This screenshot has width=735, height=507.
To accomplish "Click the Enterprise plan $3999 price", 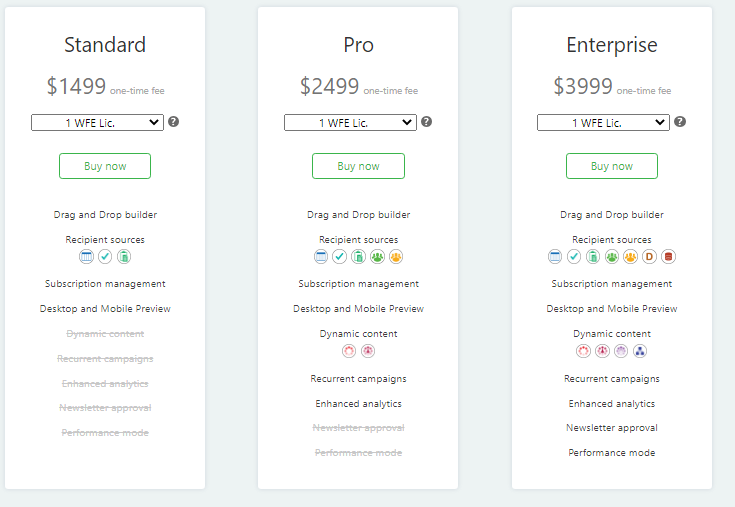I will 583,86.
